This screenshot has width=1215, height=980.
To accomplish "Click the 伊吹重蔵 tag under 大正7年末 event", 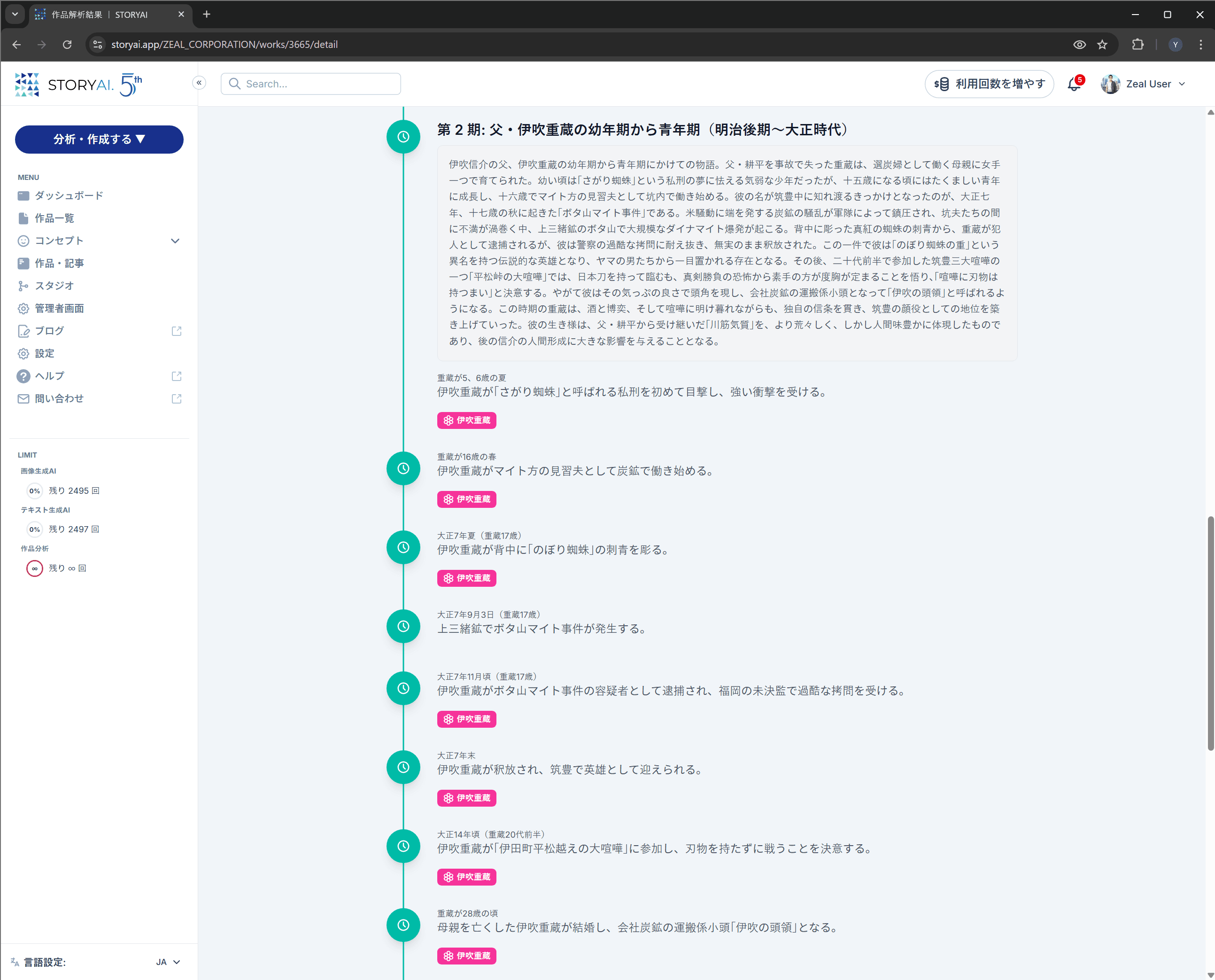I will click(x=467, y=798).
